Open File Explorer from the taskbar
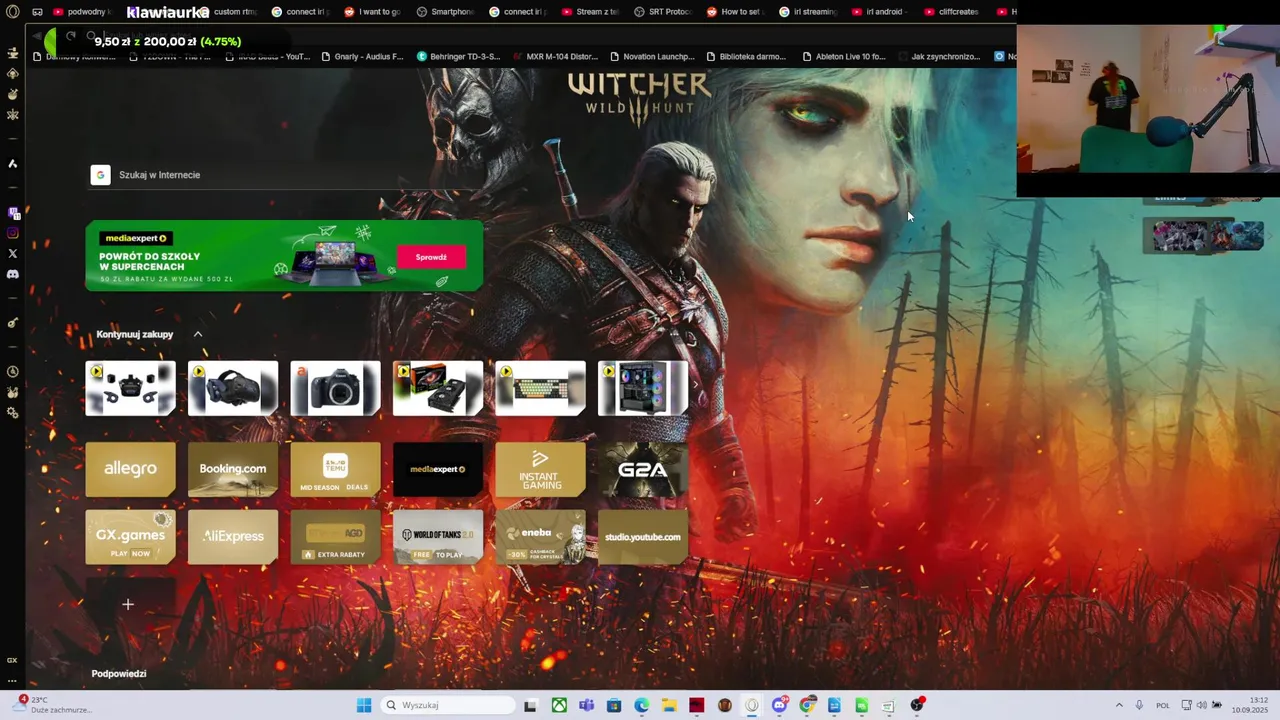The width and height of the screenshot is (1280, 720). (669, 705)
